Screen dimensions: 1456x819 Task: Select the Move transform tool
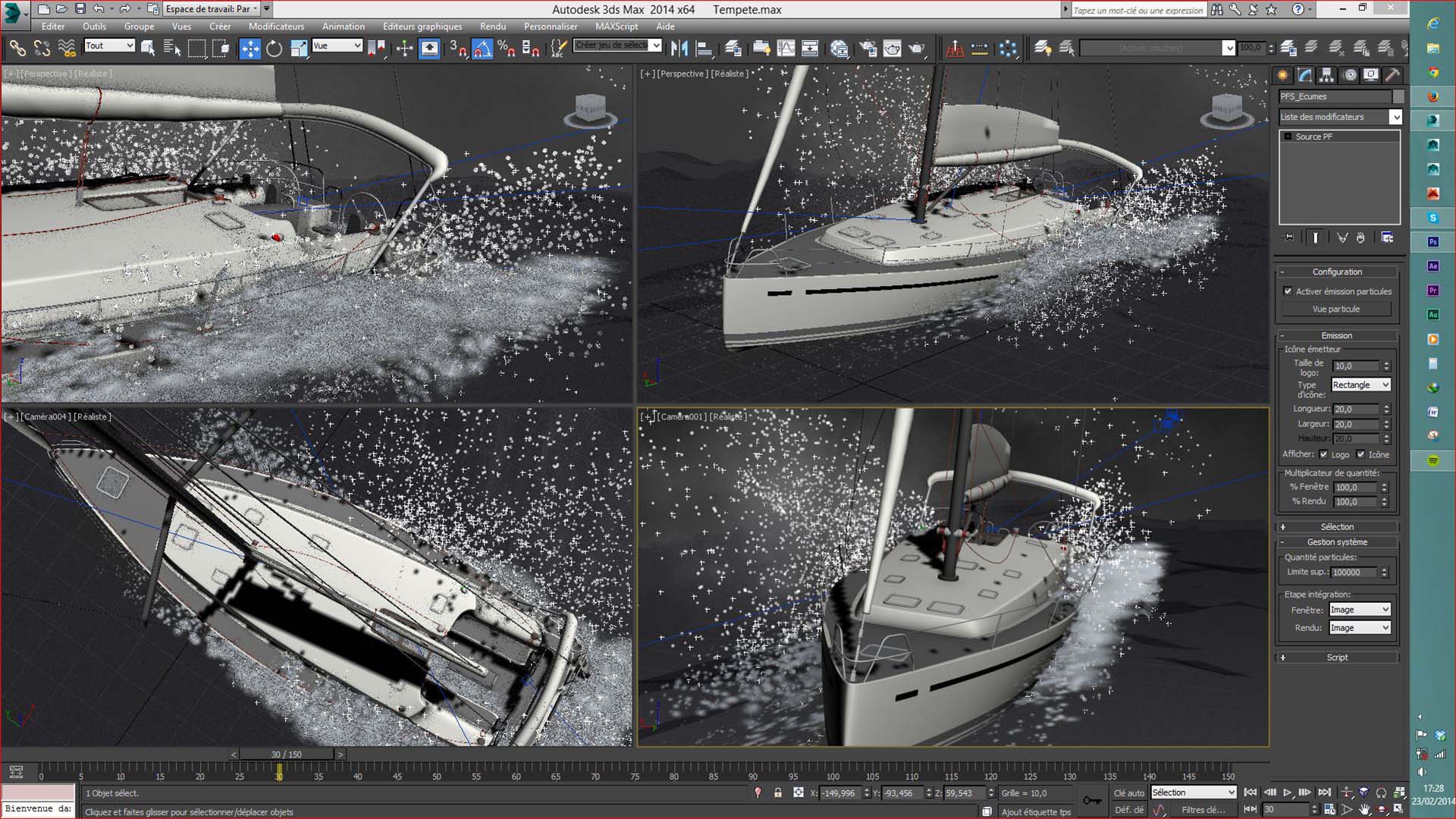pos(249,49)
